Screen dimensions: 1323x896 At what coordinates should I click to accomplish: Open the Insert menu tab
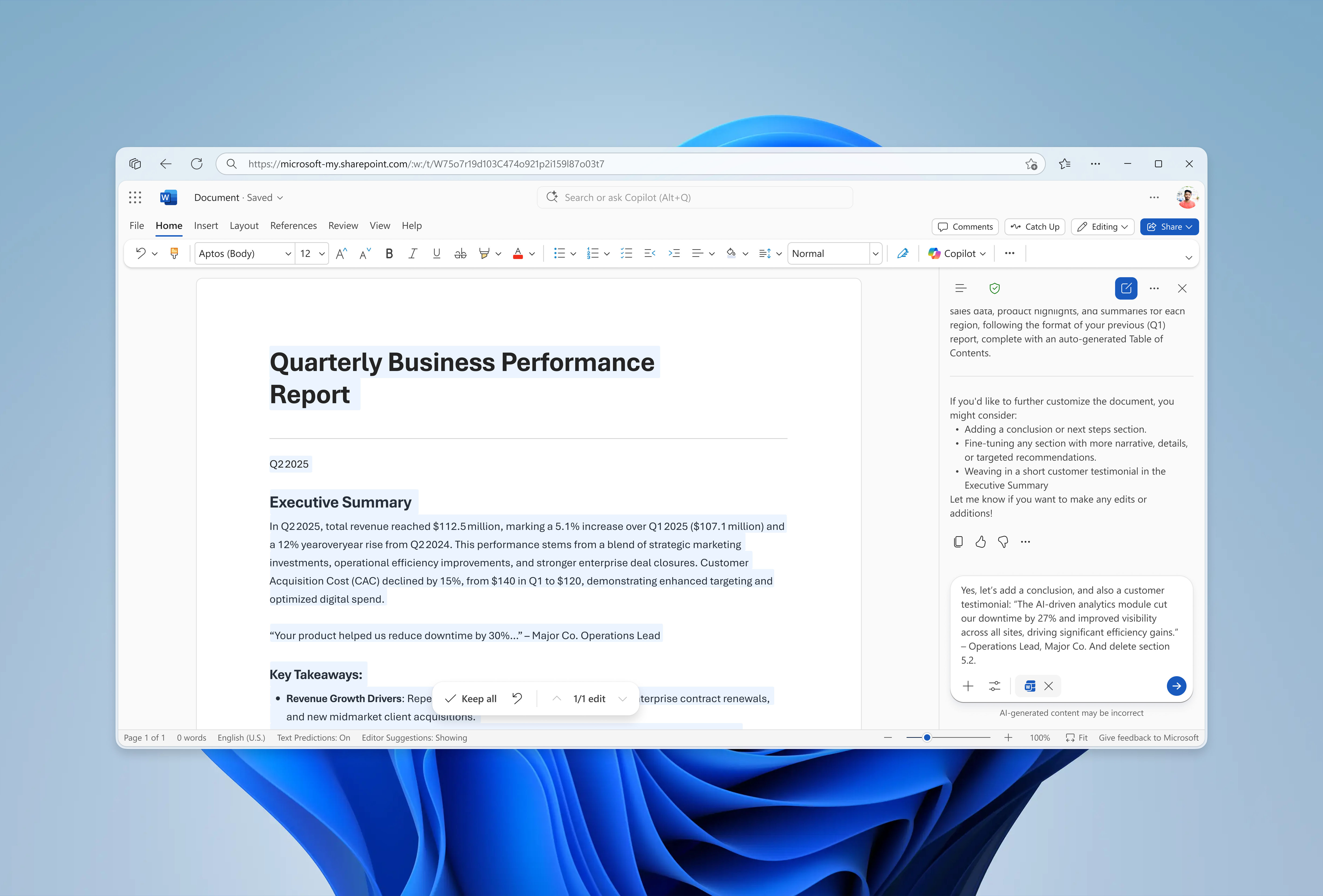(206, 225)
